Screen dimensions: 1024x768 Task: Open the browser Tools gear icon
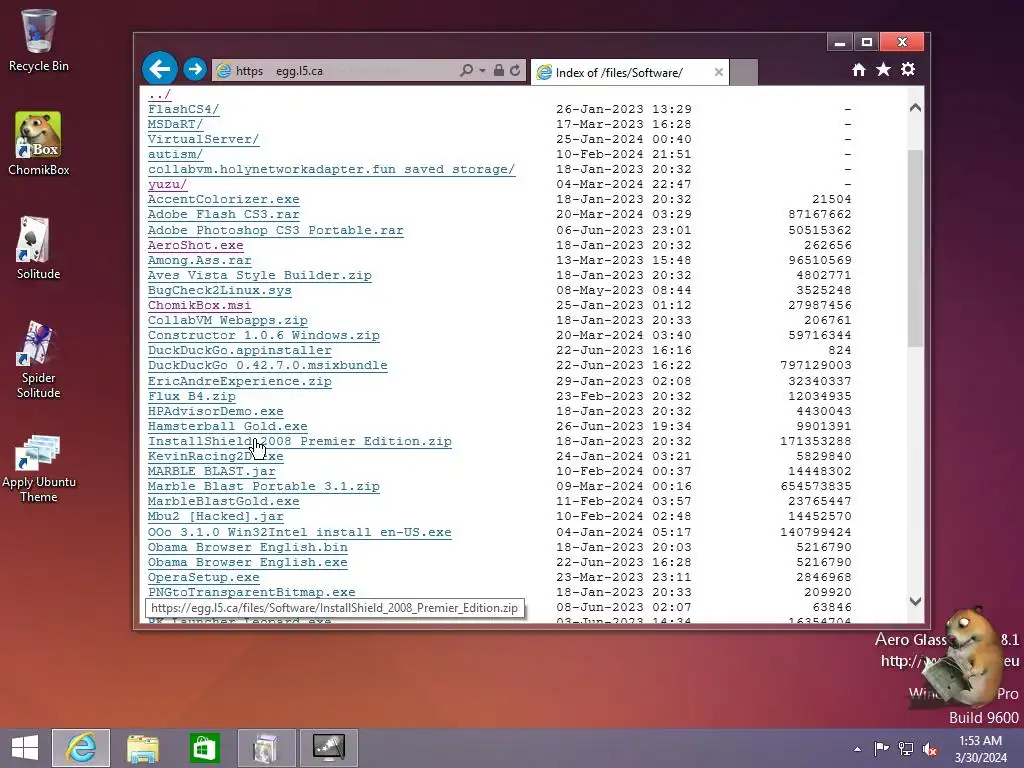(x=908, y=69)
